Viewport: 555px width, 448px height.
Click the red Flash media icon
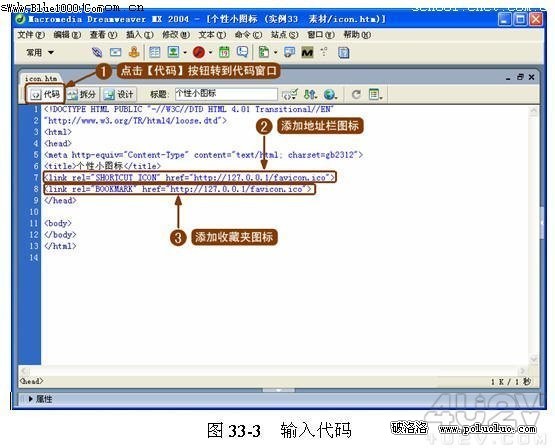199,52
